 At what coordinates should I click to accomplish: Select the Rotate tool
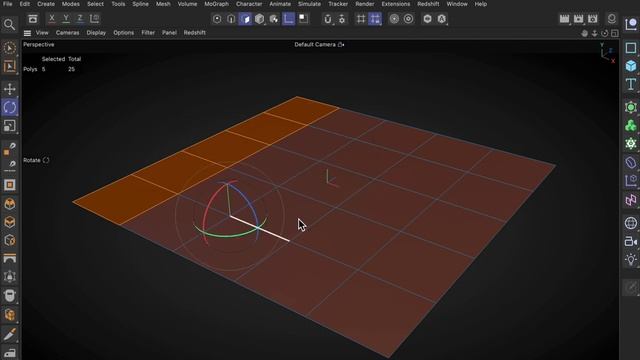(9, 107)
